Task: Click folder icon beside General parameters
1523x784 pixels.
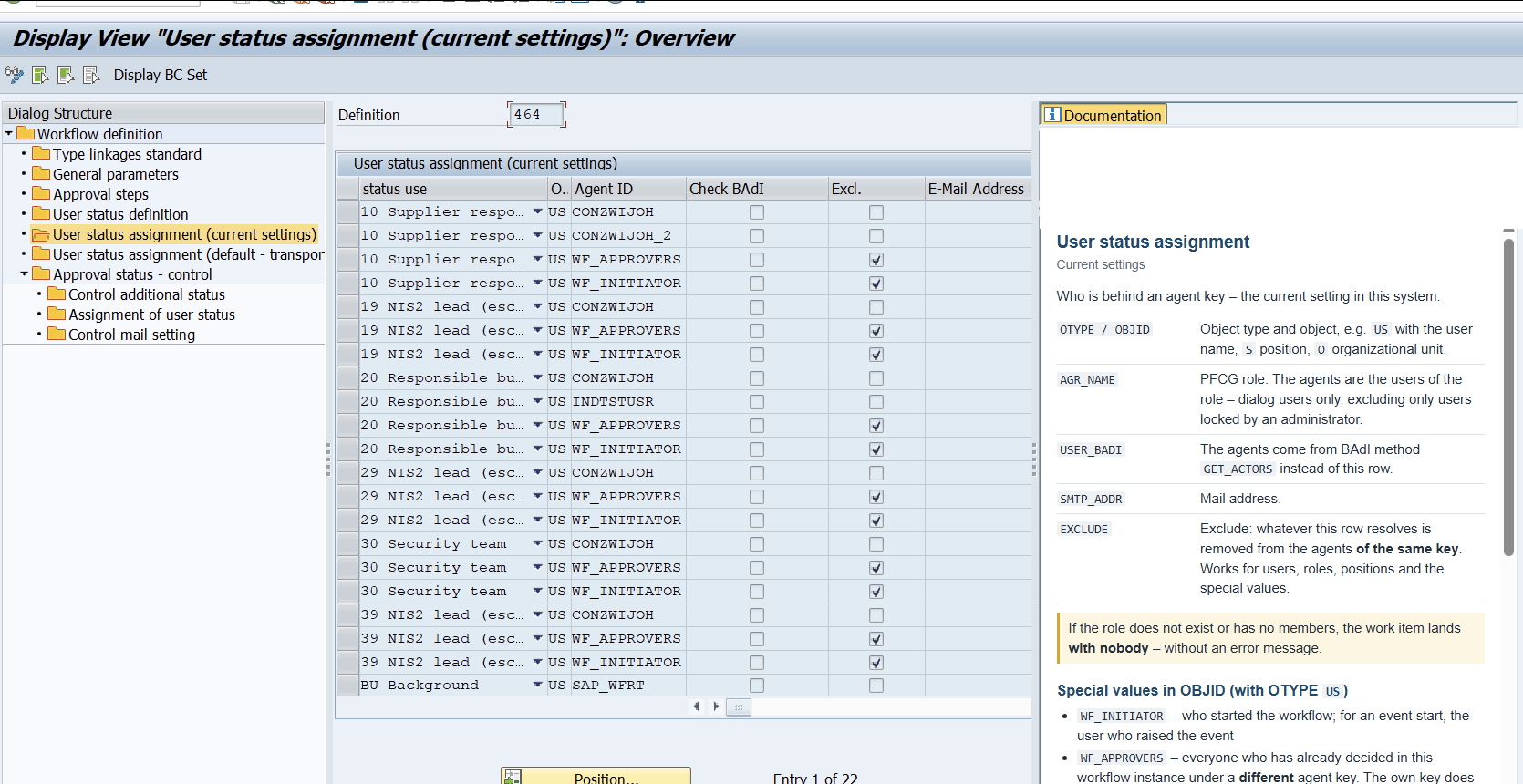Action: tap(41, 173)
